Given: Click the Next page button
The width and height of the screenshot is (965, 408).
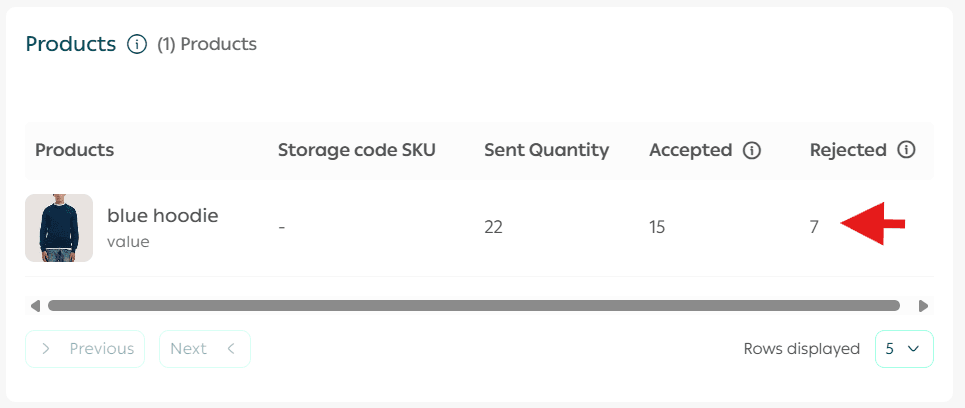Looking at the screenshot, I should pyautogui.click(x=204, y=349).
